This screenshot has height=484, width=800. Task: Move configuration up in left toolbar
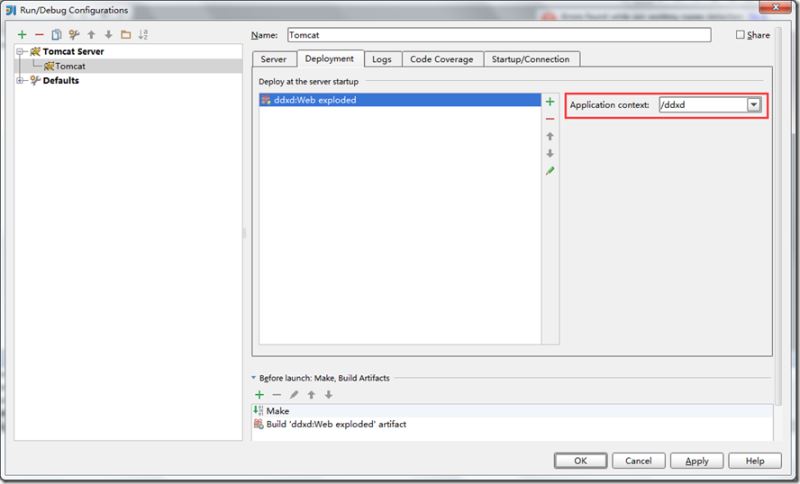coord(91,35)
